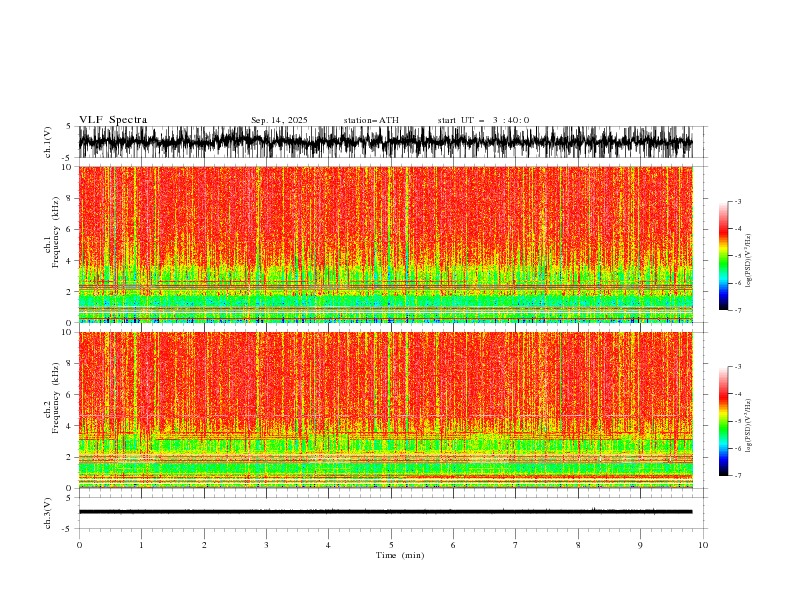792x612 pixels.
Task: Click the "10" tick on the Time axis
Action: tap(703, 545)
